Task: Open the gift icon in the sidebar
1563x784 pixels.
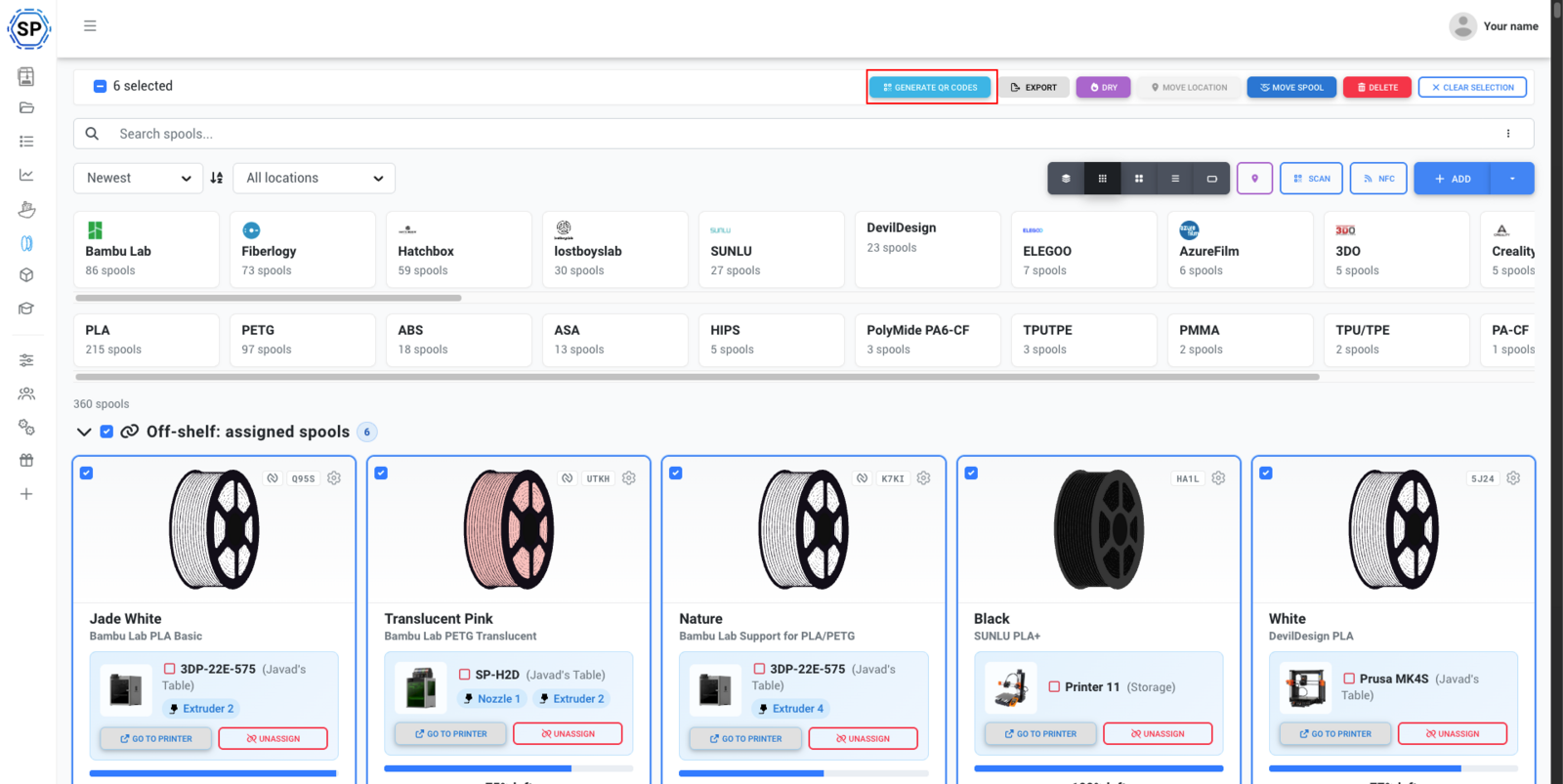Action: tap(26, 461)
